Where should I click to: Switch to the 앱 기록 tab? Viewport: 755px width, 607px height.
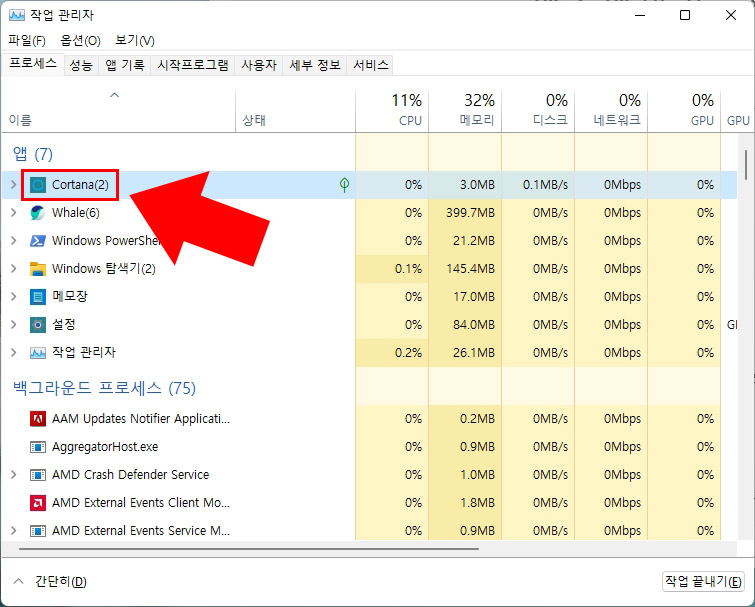(125, 65)
